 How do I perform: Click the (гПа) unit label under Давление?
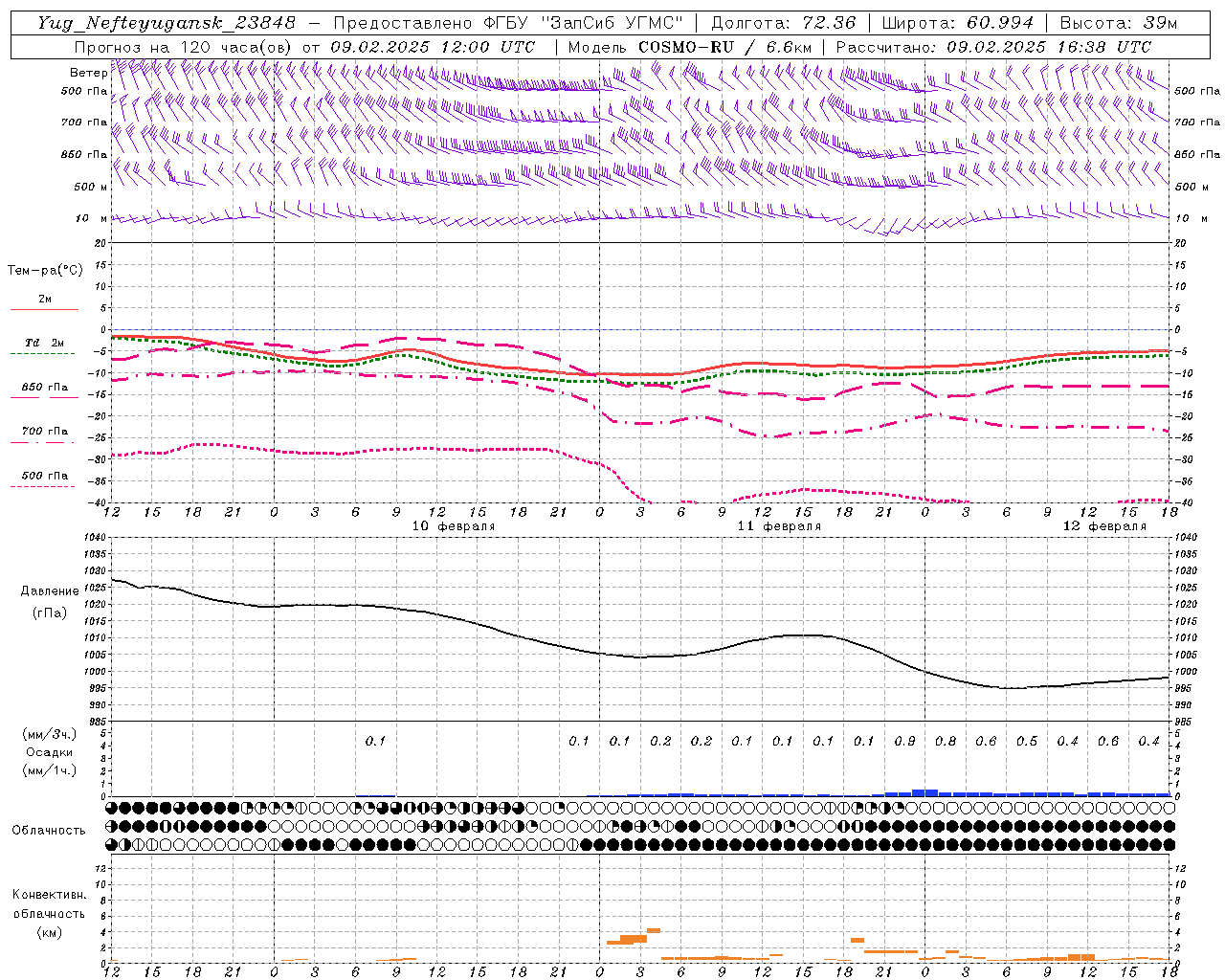click(50, 612)
